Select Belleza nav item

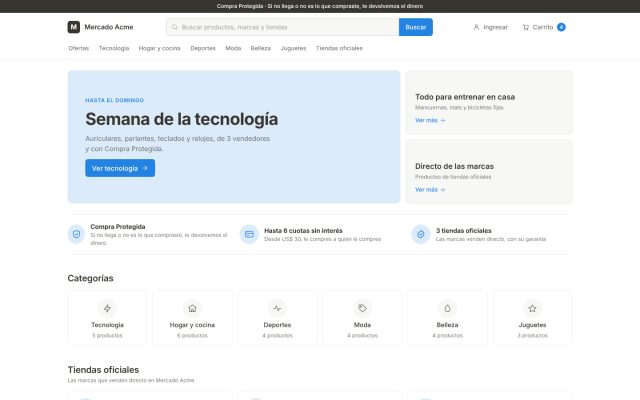[261, 48]
